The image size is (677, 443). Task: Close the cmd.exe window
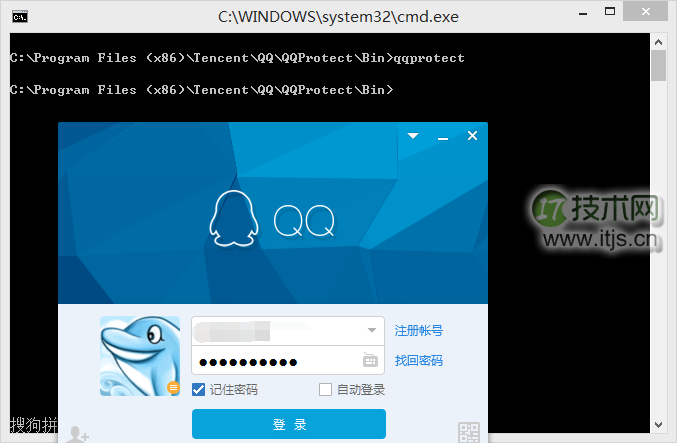645,12
